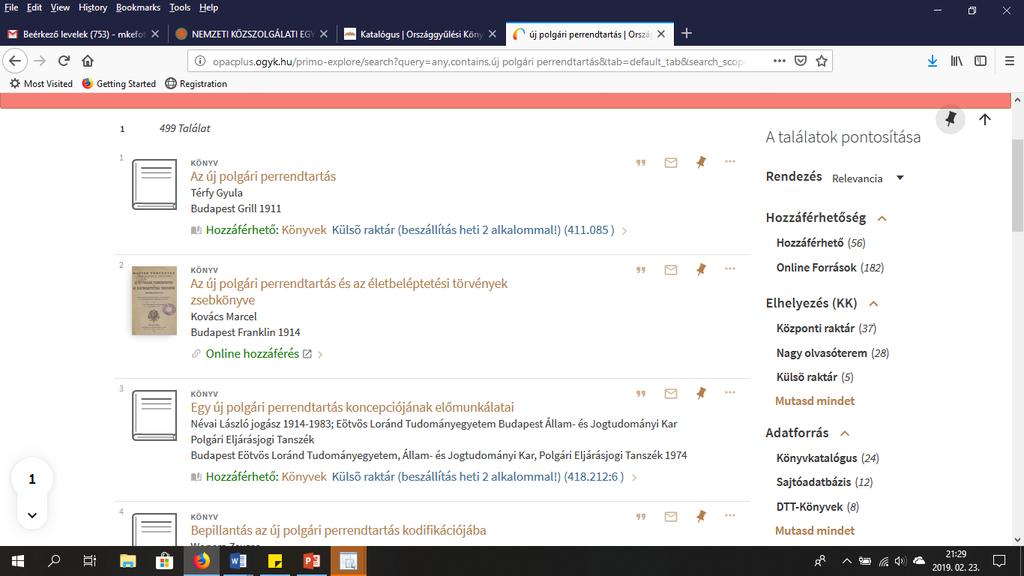
Task: Email the Kovács Marcel 1914 record
Action: [x=671, y=270]
